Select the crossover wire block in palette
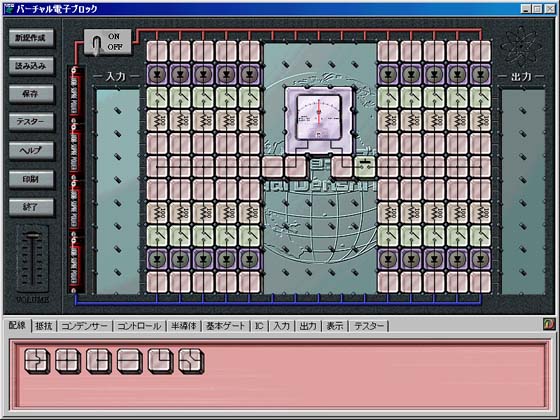Image resolution: width=560 pixels, height=420 pixels. point(36,361)
